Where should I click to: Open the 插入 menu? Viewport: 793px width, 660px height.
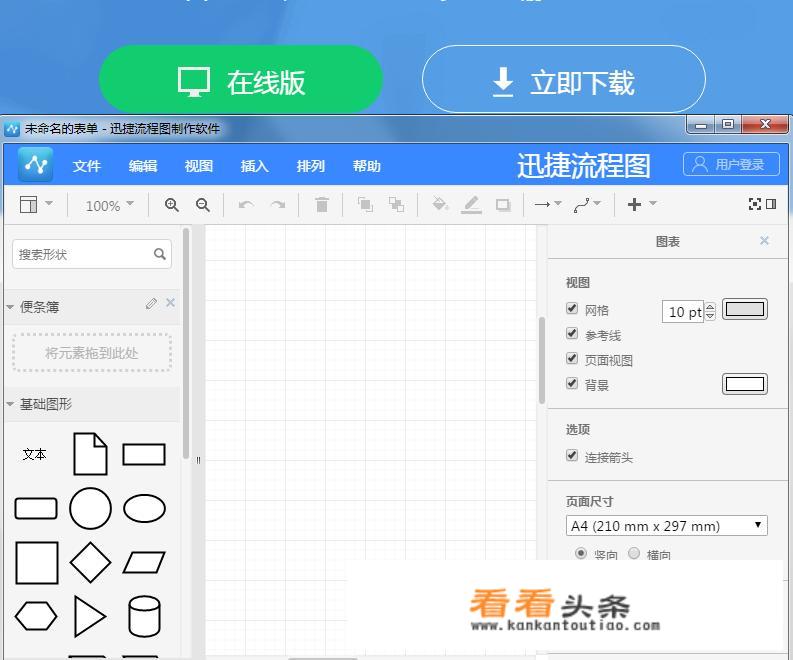254,166
